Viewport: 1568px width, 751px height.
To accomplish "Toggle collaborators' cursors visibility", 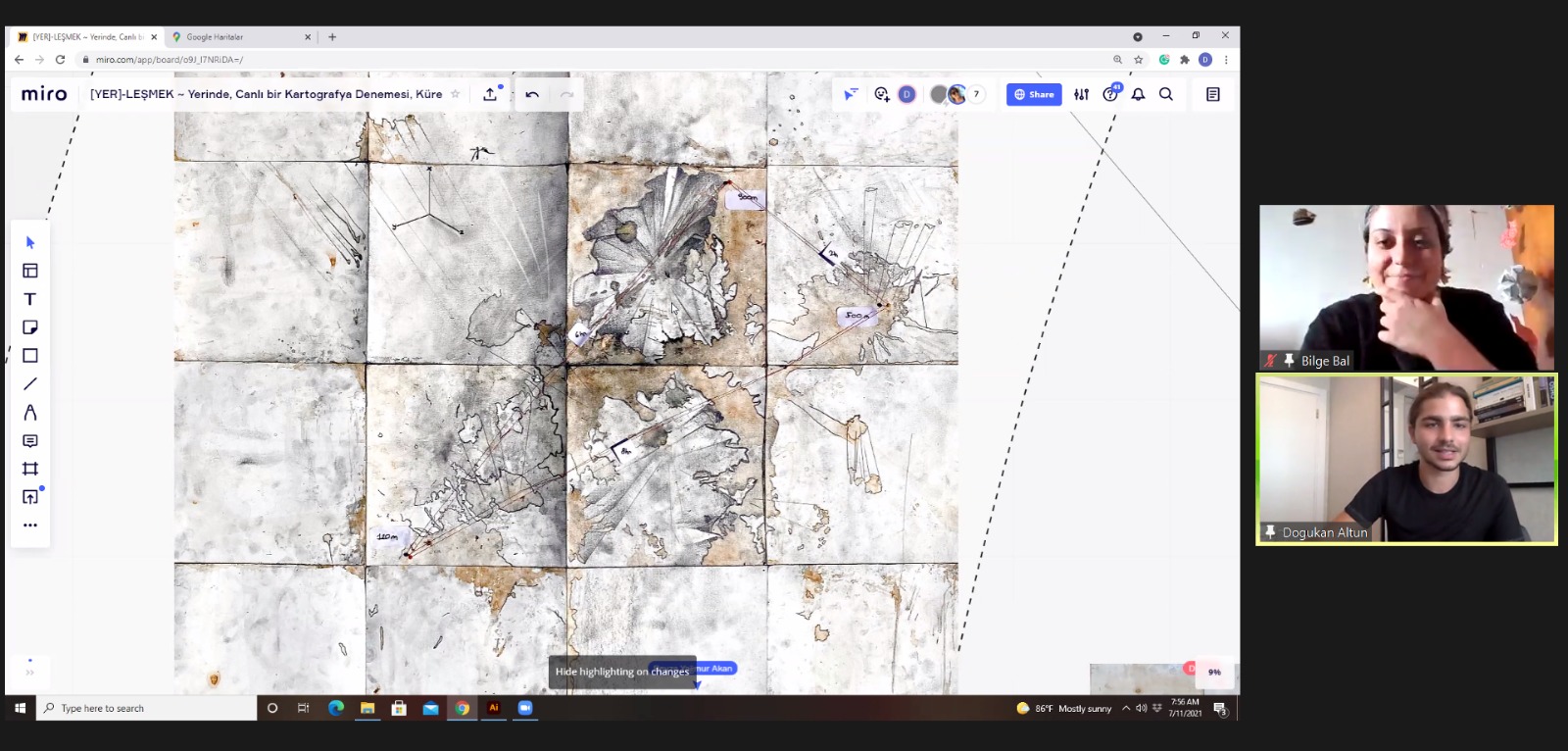I will coord(850,94).
